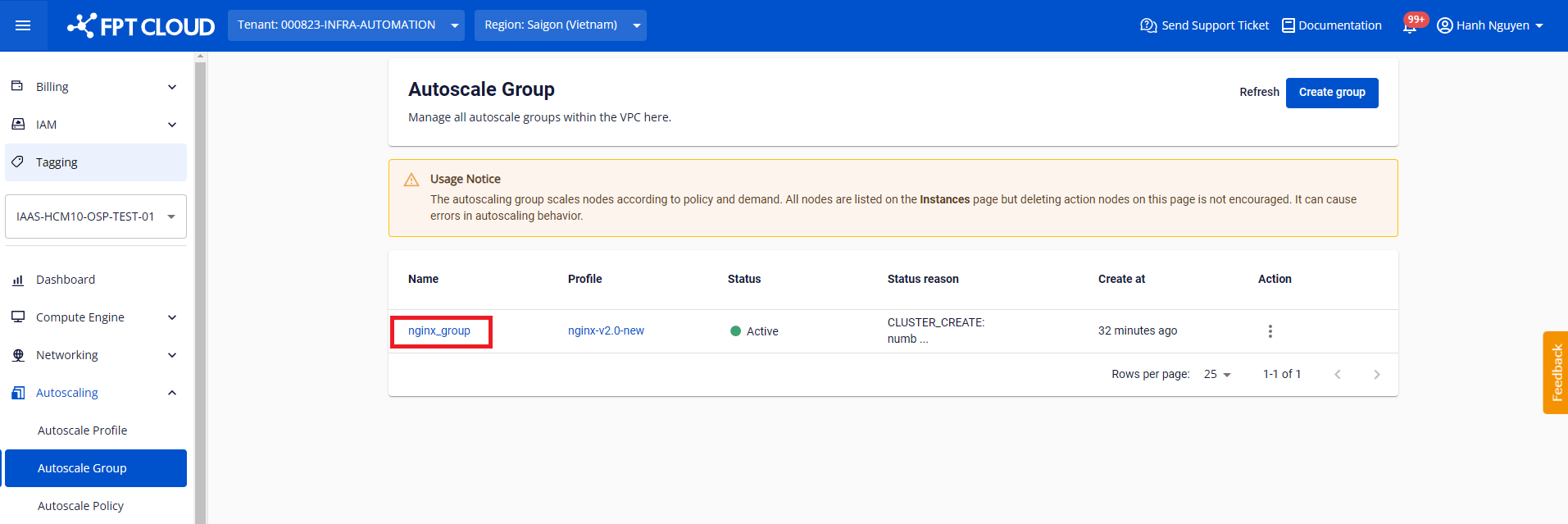Click the Create group button

[1331, 93]
